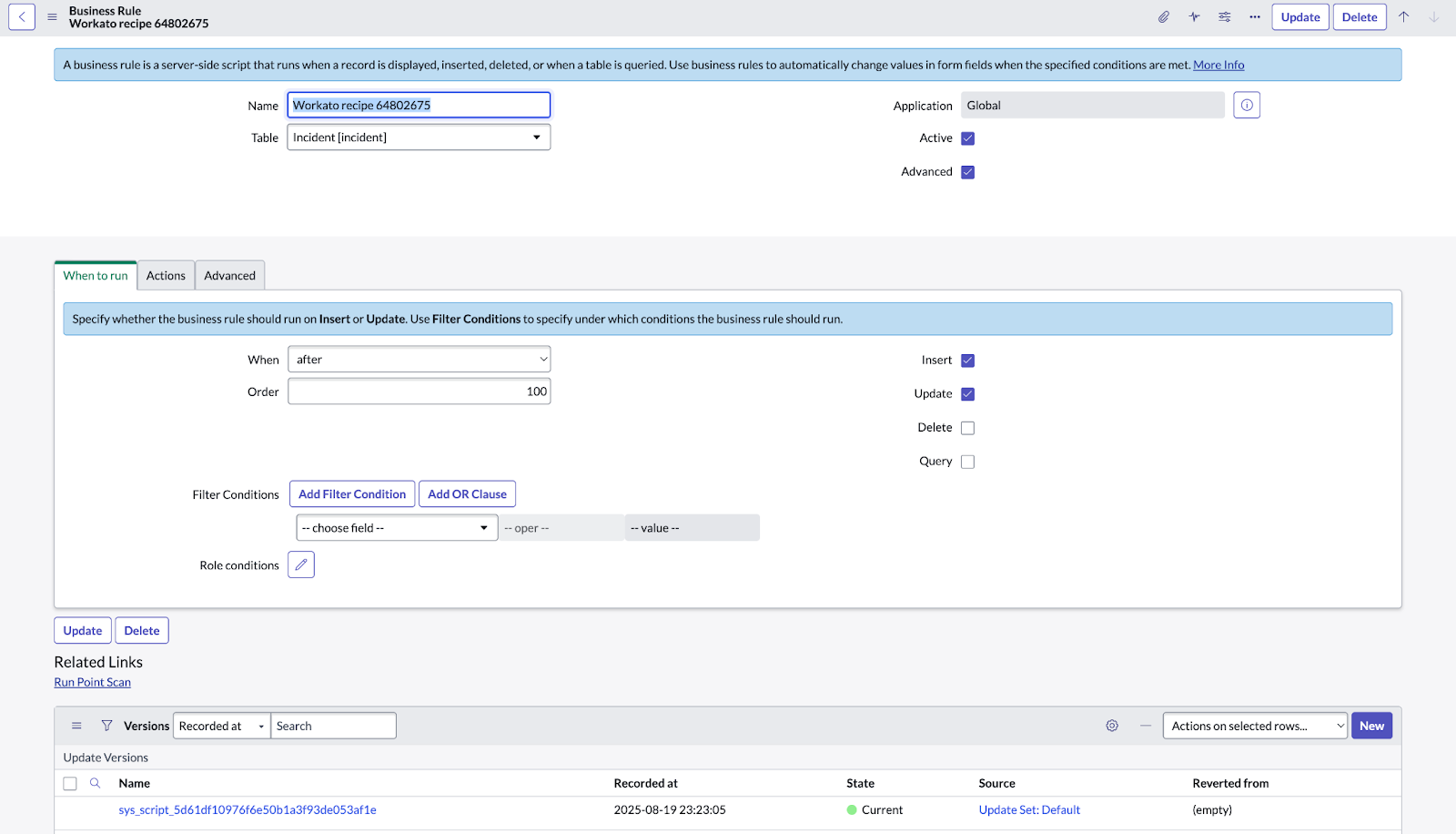The image size is (1456, 834).
Task: Click the bottom Update button
Action: (x=83, y=631)
